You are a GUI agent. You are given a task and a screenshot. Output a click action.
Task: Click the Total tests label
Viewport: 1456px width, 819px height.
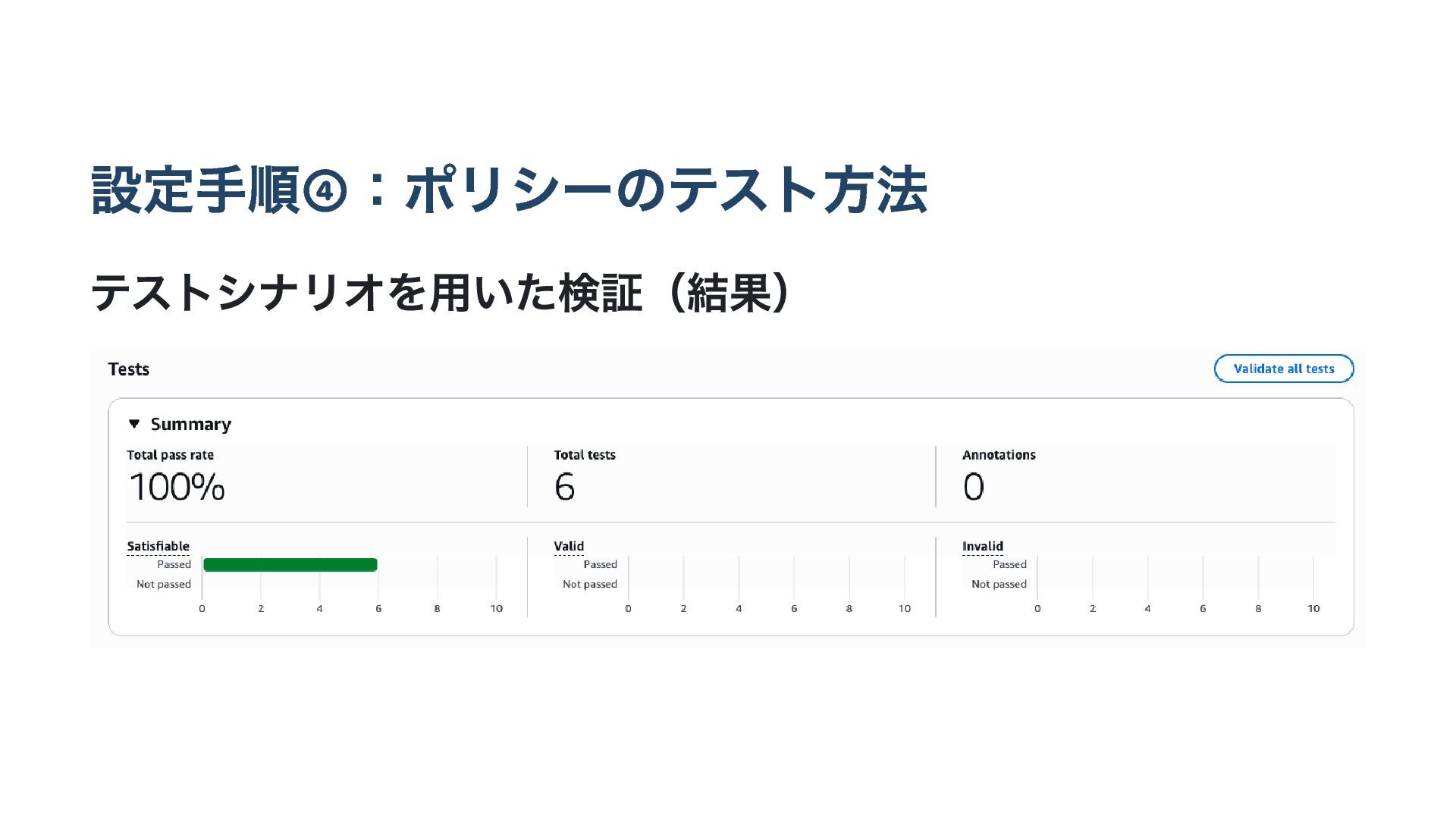(x=585, y=455)
